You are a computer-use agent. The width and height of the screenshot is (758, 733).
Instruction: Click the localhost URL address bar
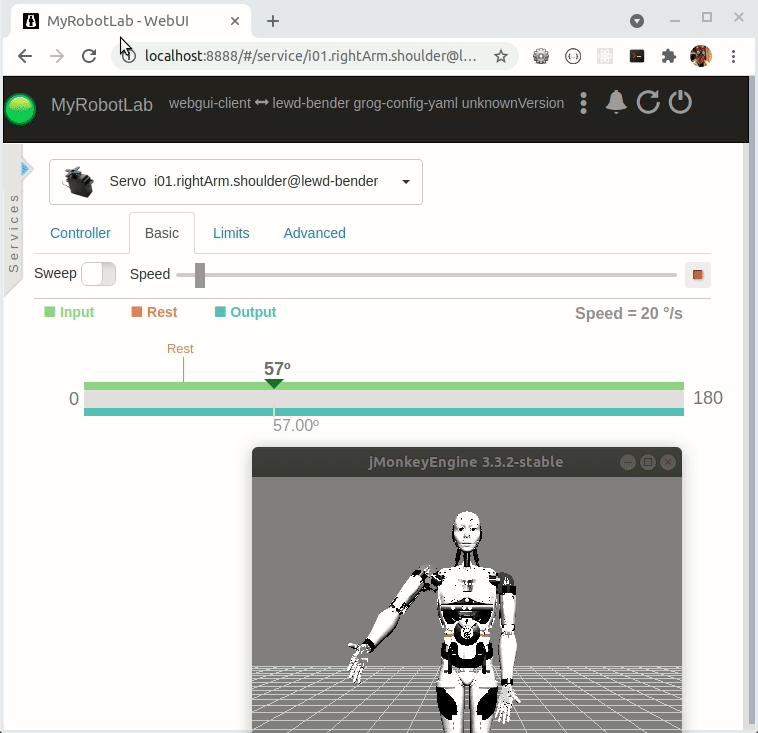pos(310,56)
